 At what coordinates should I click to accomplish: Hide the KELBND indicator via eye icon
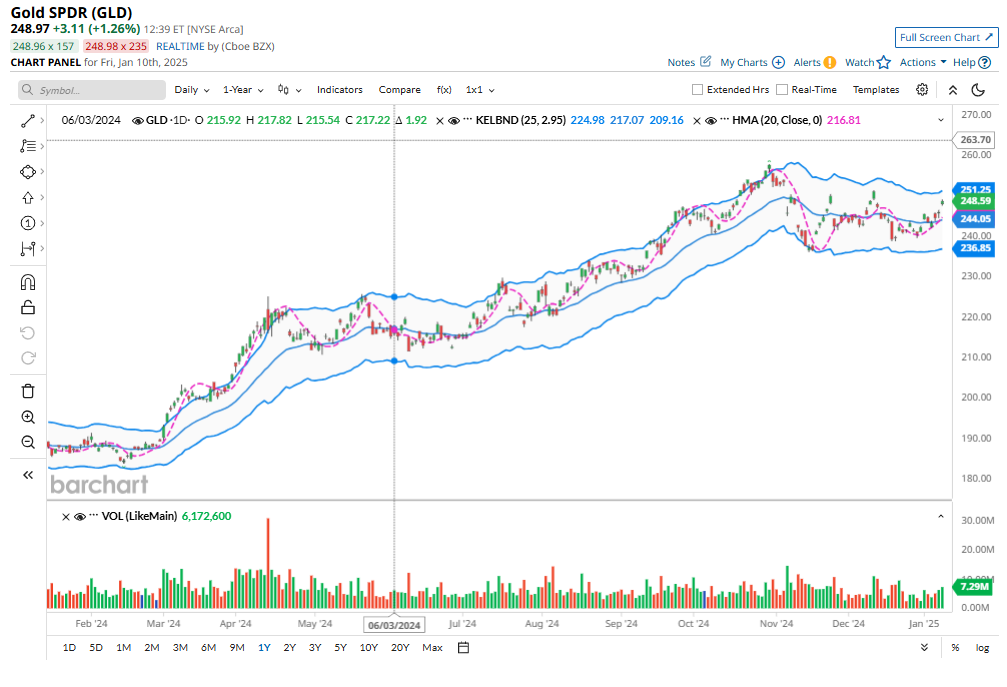coord(454,120)
